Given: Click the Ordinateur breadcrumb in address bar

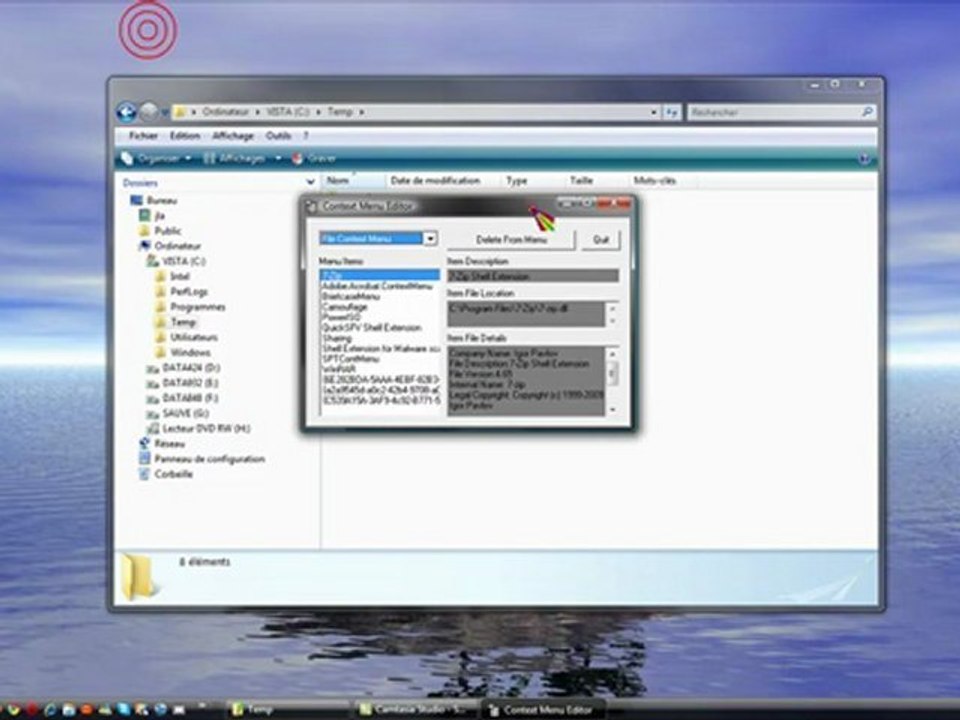Looking at the screenshot, I should [225, 112].
